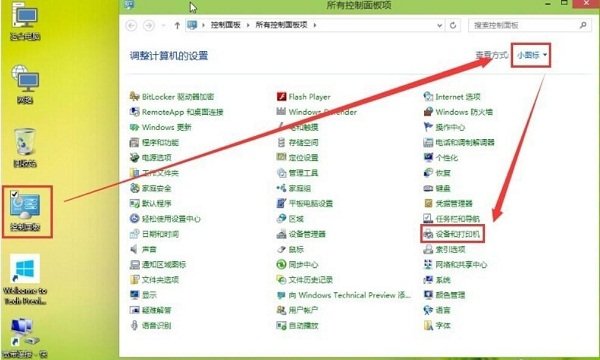The width and height of the screenshot is (600, 360).
Task: Open 日期和时间 item
Action: tap(154, 234)
